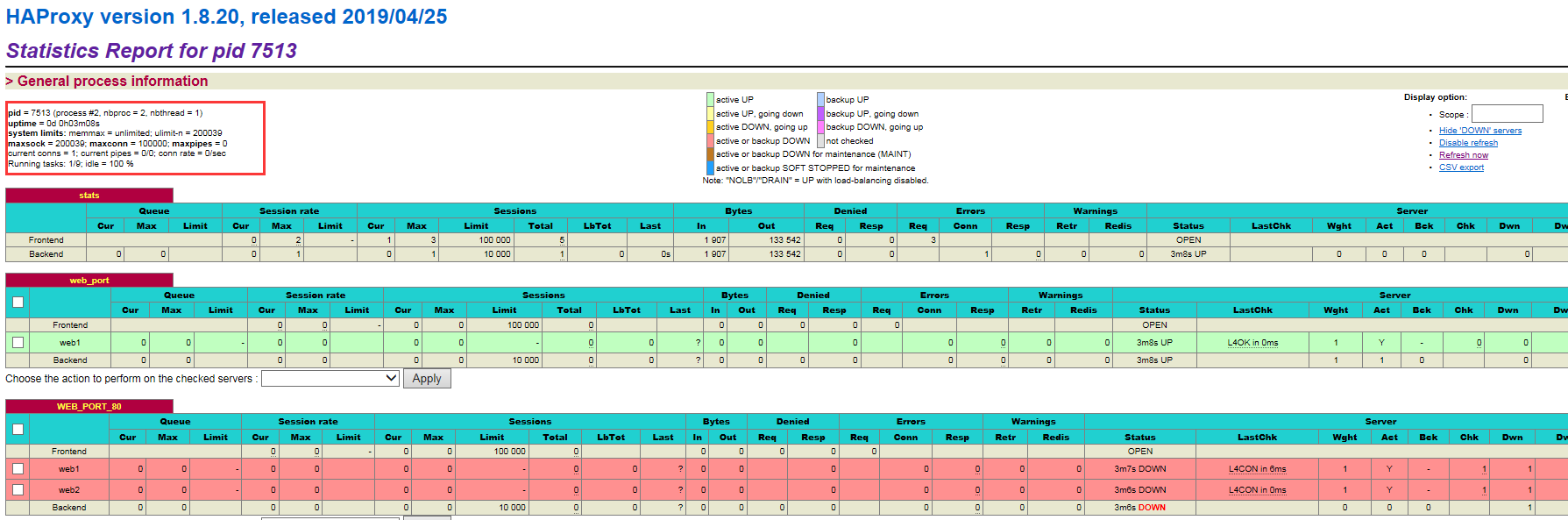
Task: Click 'L4CON in 0ms' in web2 row
Action: click(1257, 490)
